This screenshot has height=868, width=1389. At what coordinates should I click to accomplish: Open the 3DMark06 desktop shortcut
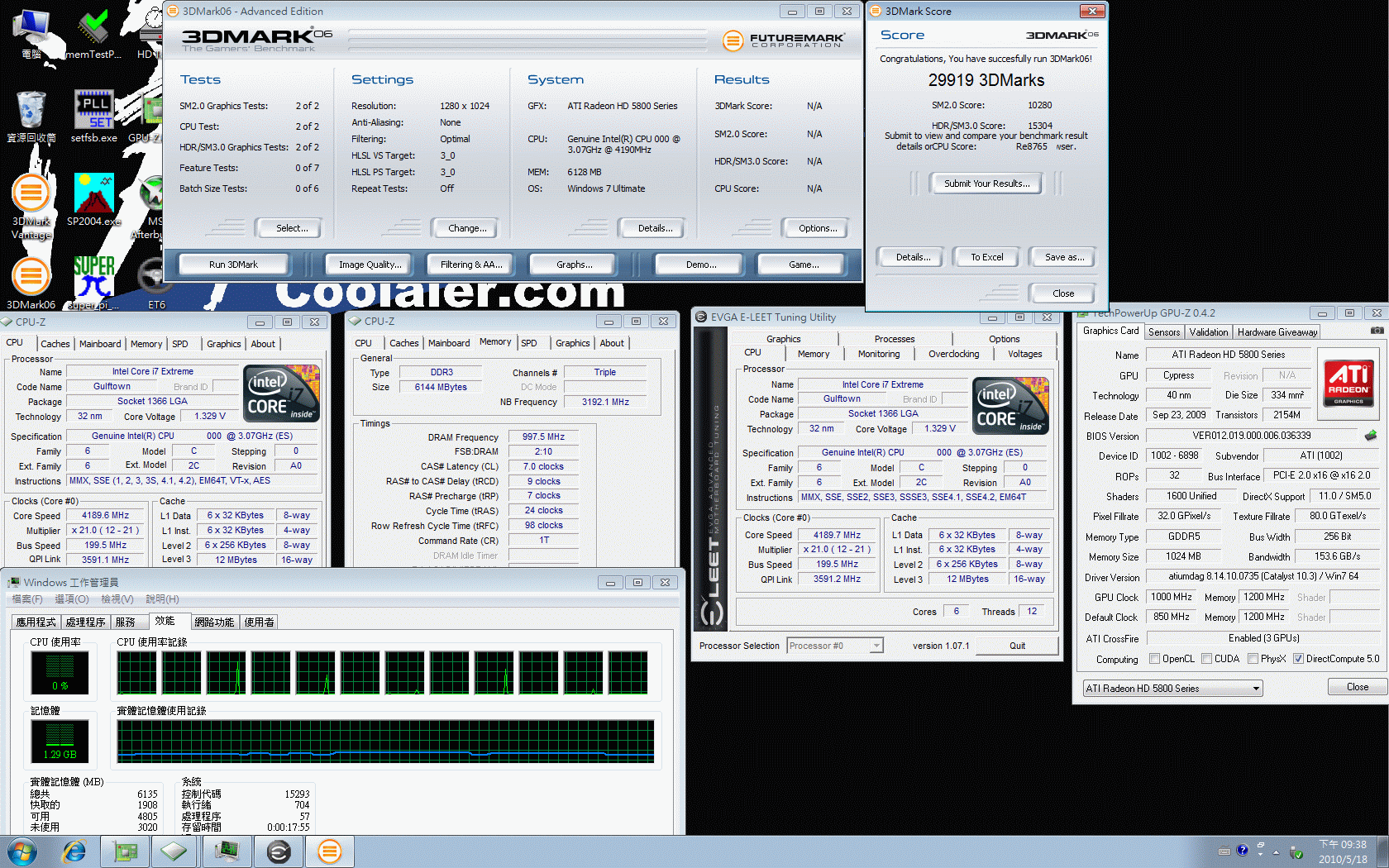(x=31, y=283)
